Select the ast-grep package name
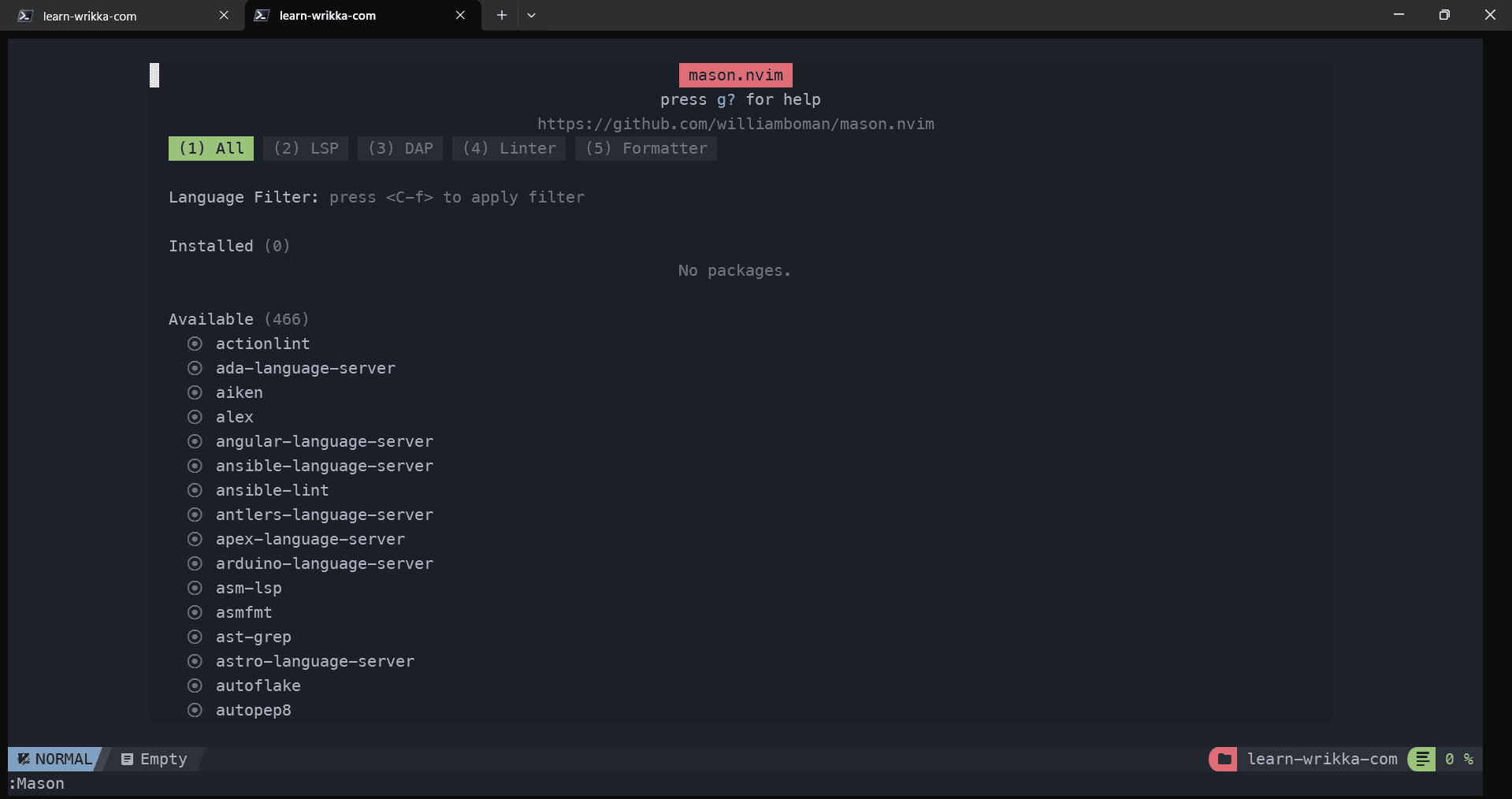Image resolution: width=1512 pixels, height=799 pixels. 254,637
